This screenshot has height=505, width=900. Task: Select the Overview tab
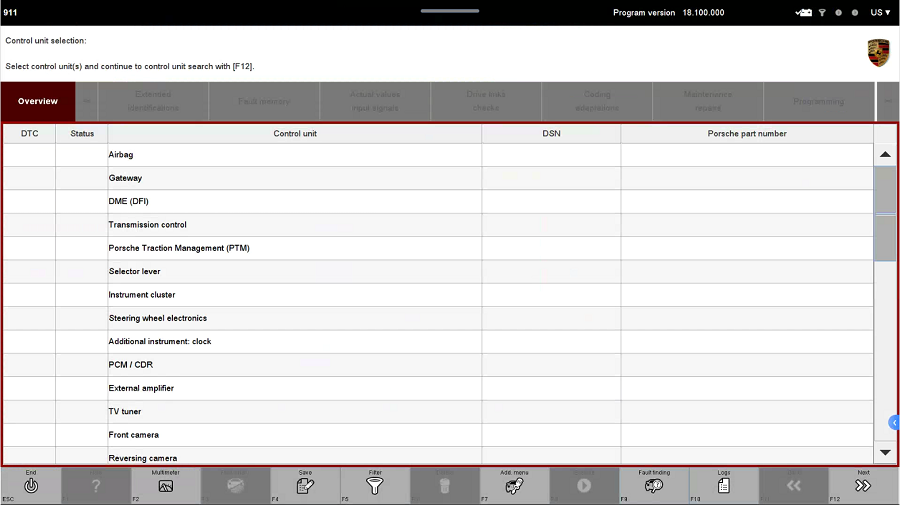point(38,102)
